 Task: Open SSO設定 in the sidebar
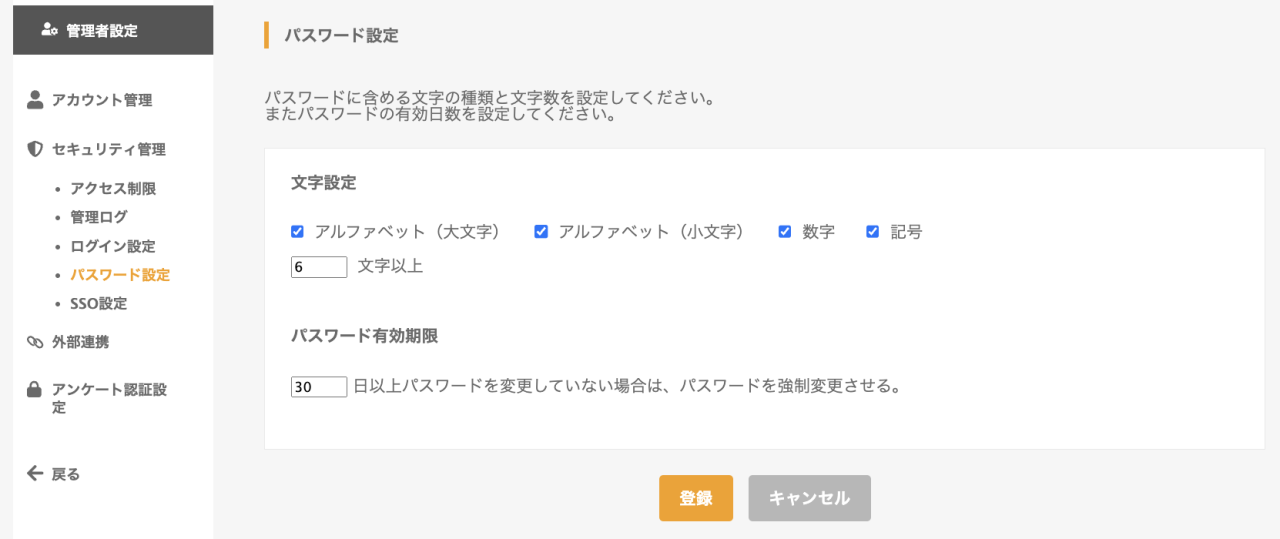[98, 303]
